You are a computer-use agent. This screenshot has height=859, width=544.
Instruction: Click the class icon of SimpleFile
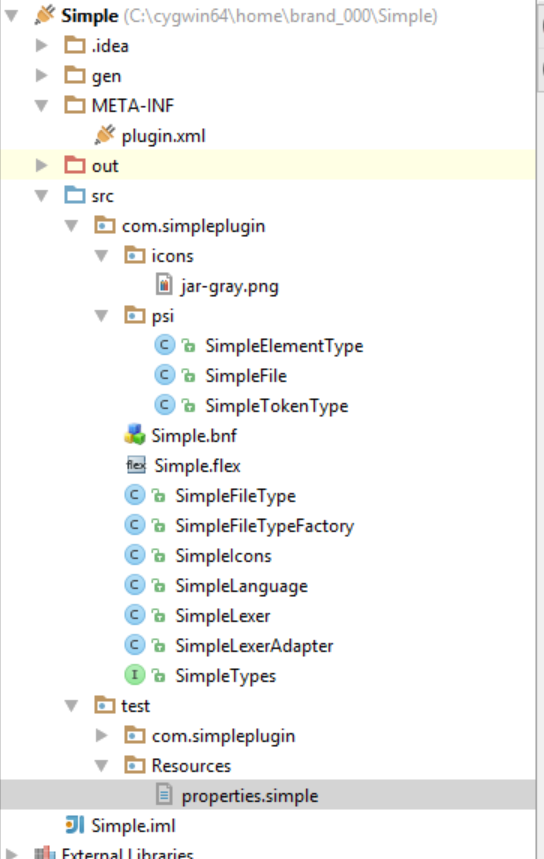[164, 375]
